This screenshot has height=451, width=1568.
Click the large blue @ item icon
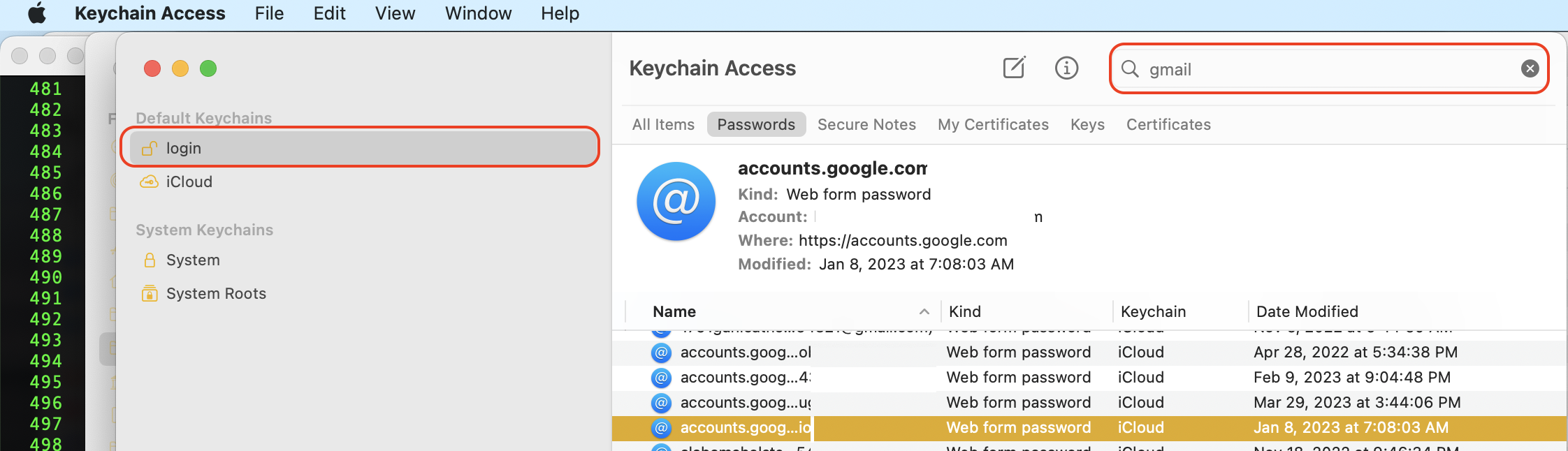coord(676,202)
